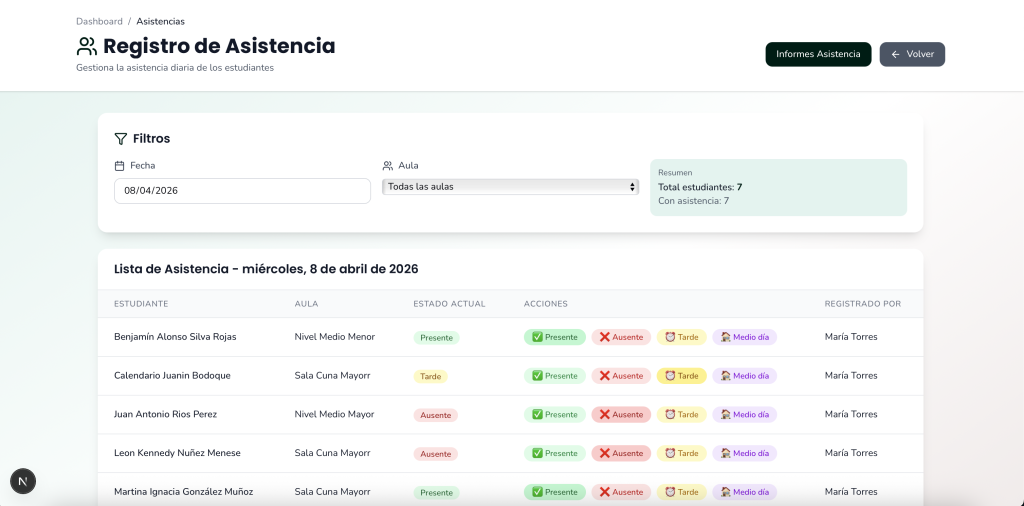Set Juan Antonio Rios Perez to Tarde
Screen dimensions: 1024x506
coord(682,415)
